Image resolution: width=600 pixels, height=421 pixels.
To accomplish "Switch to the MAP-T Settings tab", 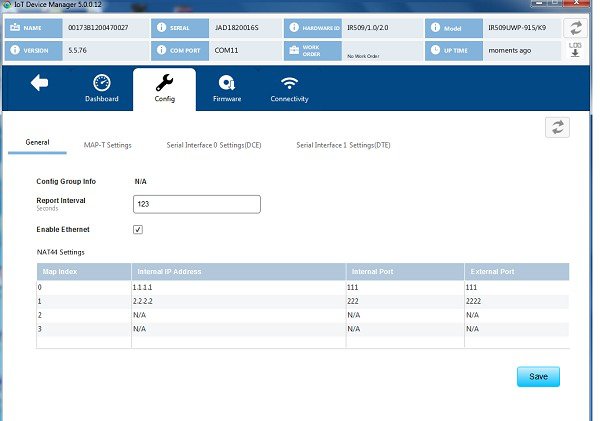I will coord(108,145).
